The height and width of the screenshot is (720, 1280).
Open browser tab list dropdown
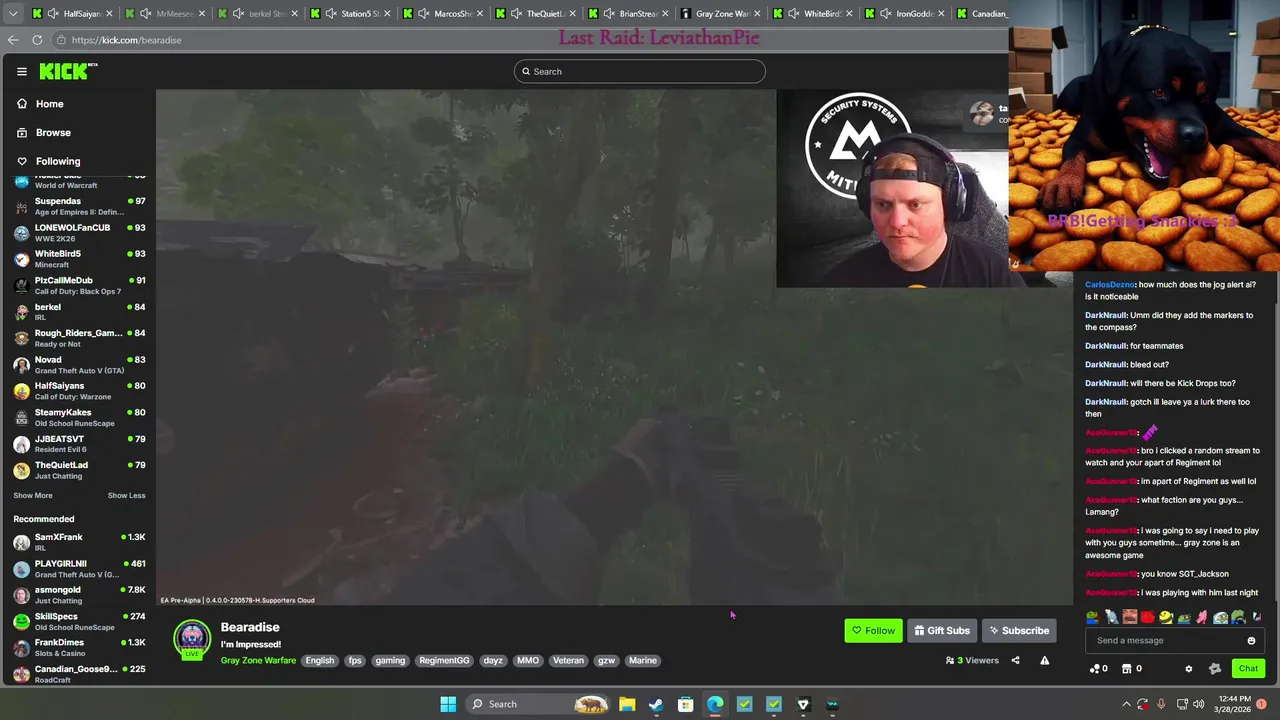(x=12, y=14)
